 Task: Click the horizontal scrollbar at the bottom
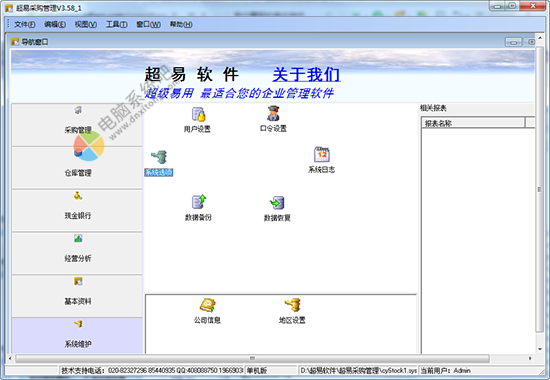tap(252, 358)
